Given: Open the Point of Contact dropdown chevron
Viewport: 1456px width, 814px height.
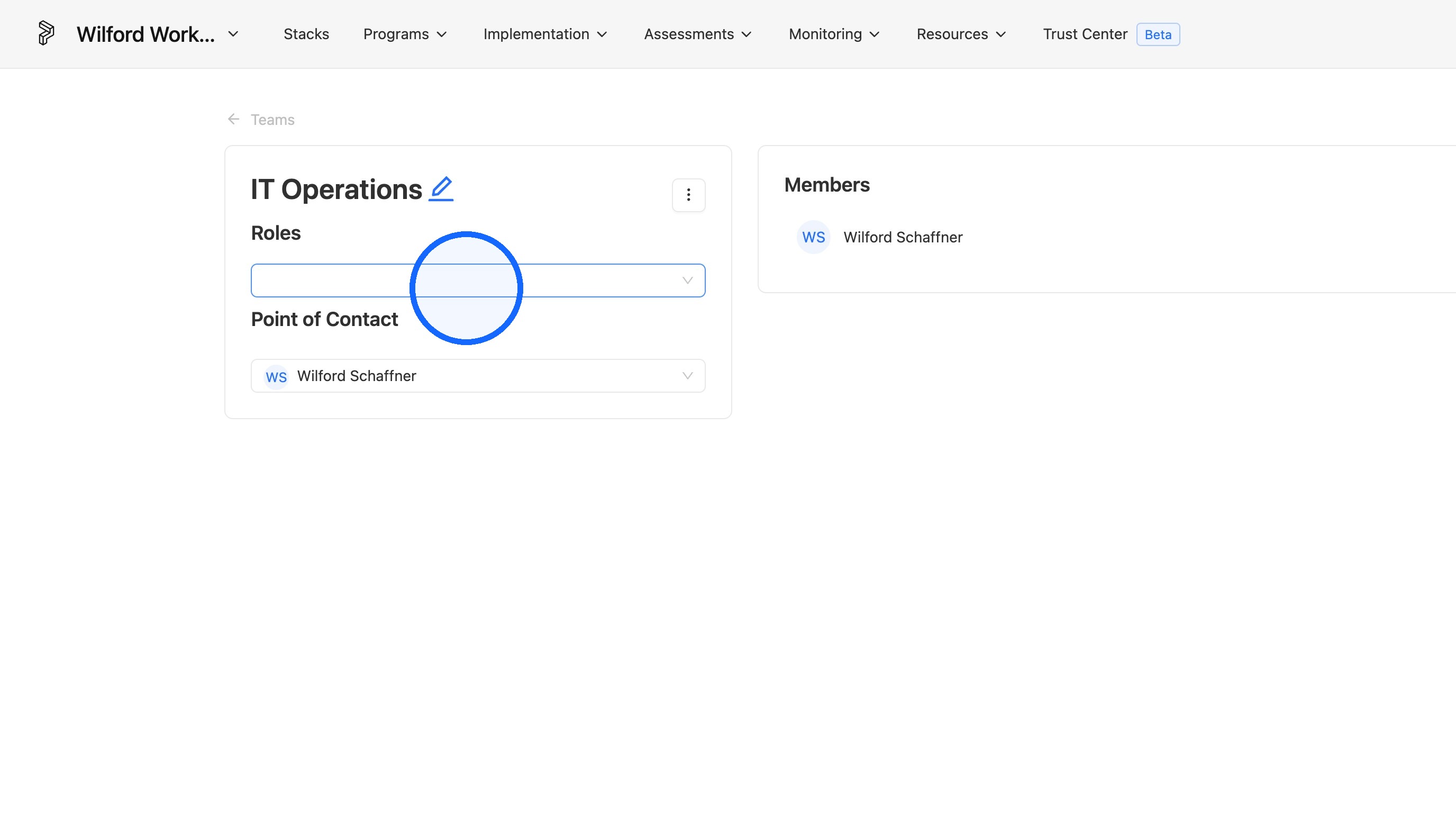Looking at the screenshot, I should pyautogui.click(x=687, y=376).
